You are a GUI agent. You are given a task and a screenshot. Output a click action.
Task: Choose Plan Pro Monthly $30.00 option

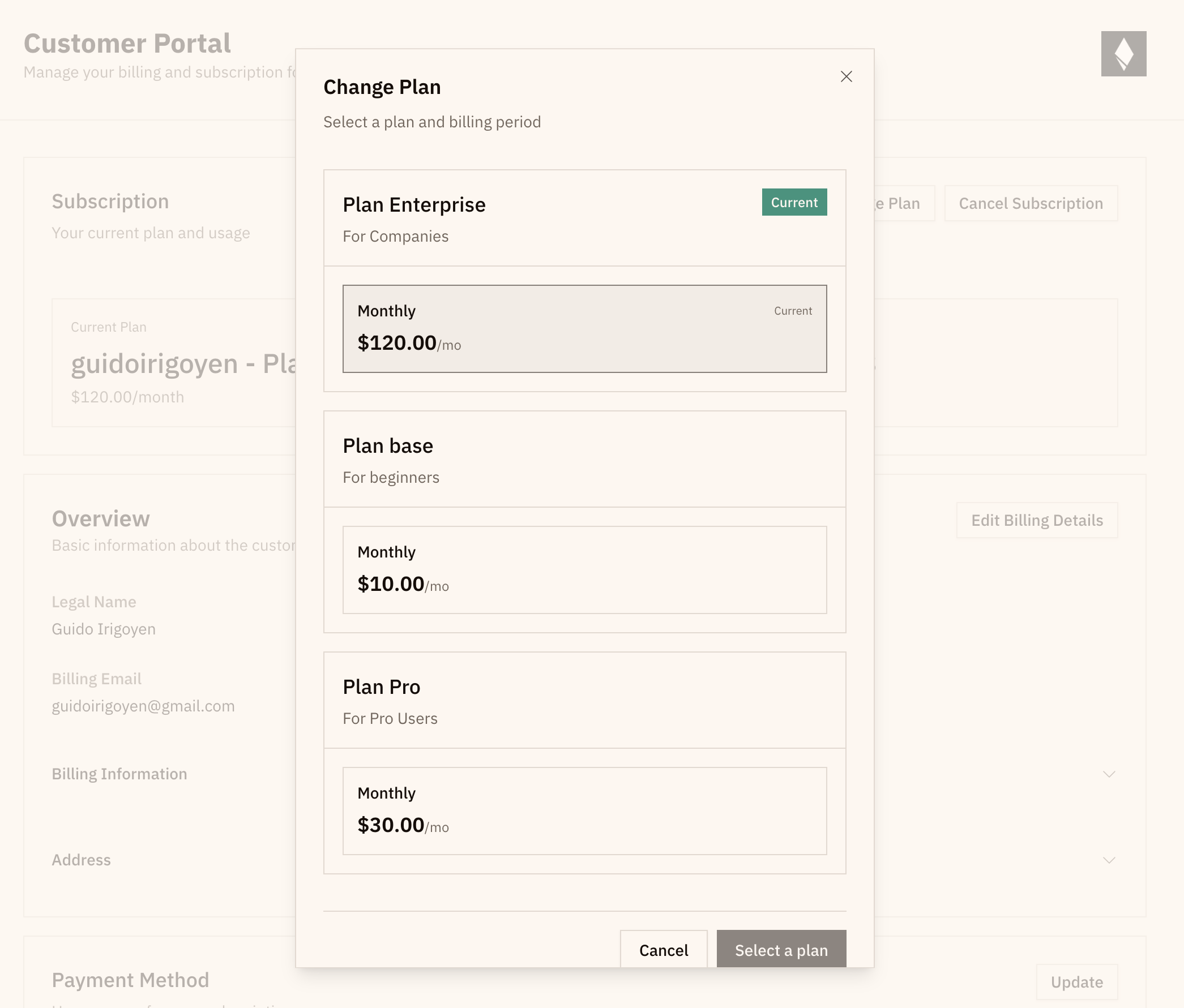pos(584,810)
